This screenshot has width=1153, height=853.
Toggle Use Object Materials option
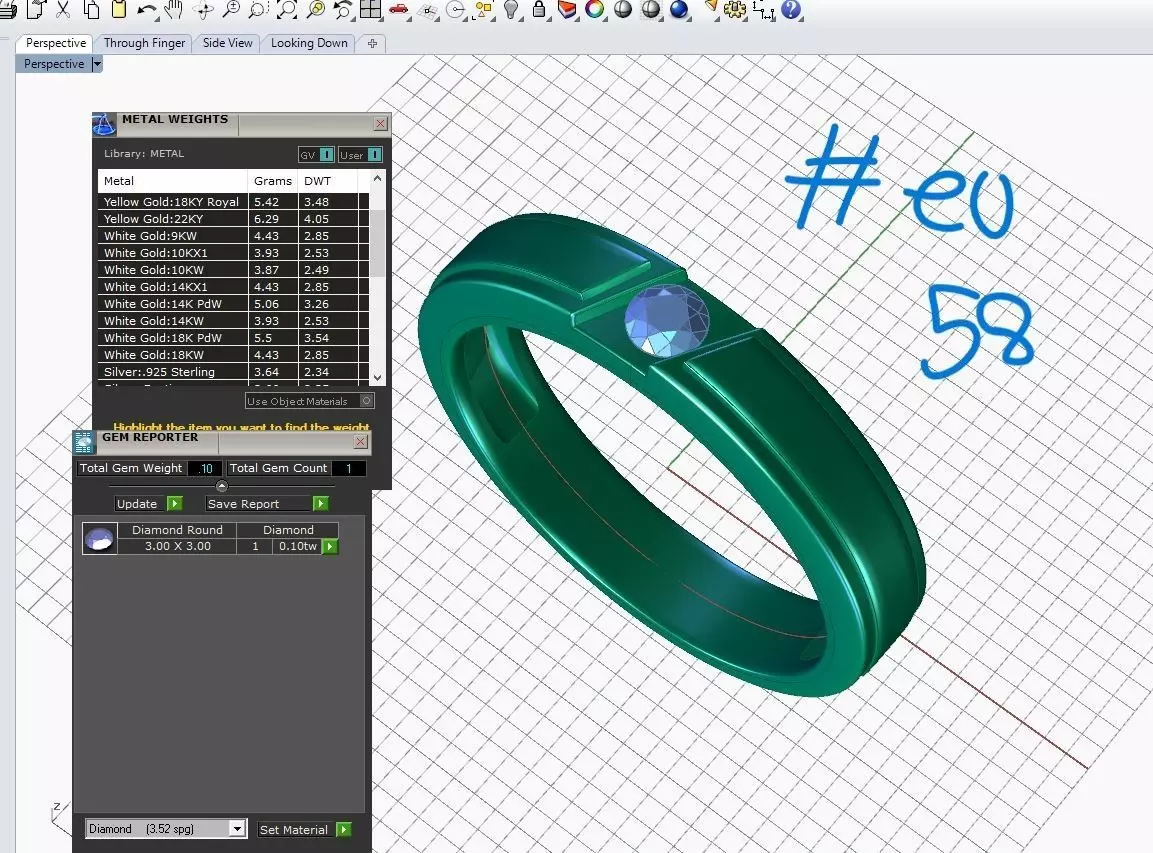coord(310,401)
